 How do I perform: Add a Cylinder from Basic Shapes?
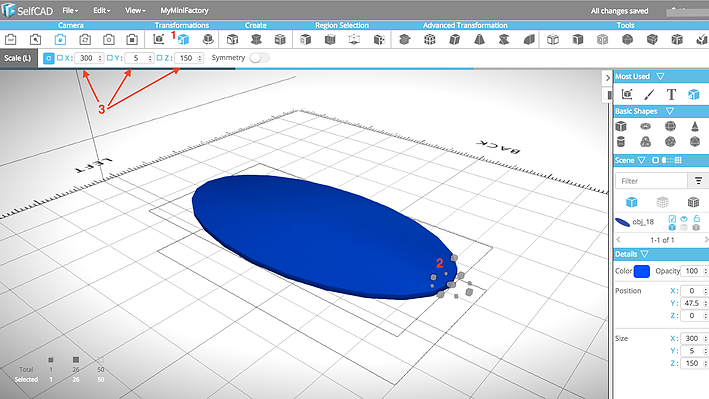coord(621,142)
